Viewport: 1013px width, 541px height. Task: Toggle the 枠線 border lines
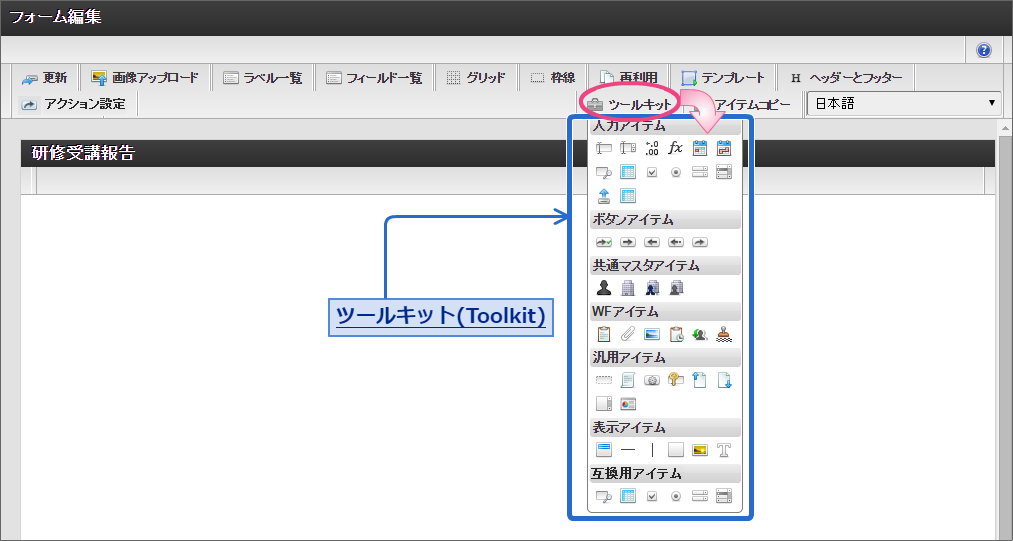pyautogui.click(x=553, y=78)
